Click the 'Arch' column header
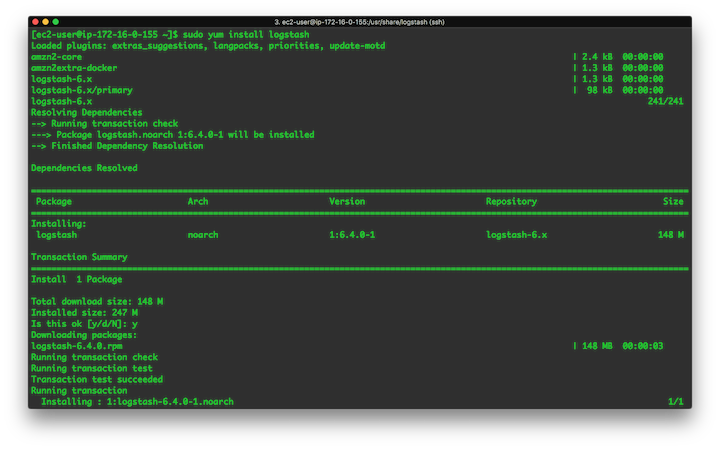Viewport: 720px width, 449px height. point(198,202)
